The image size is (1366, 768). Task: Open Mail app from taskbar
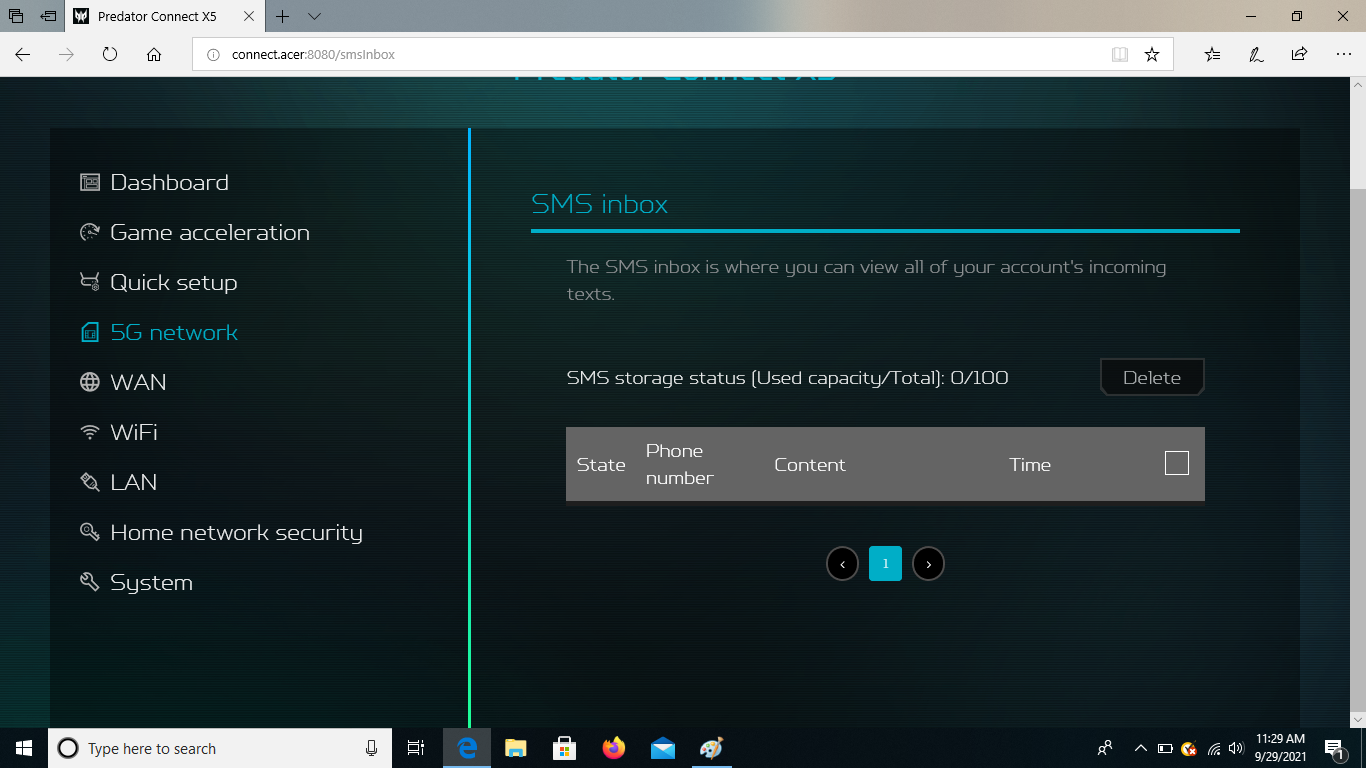tap(663, 748)
